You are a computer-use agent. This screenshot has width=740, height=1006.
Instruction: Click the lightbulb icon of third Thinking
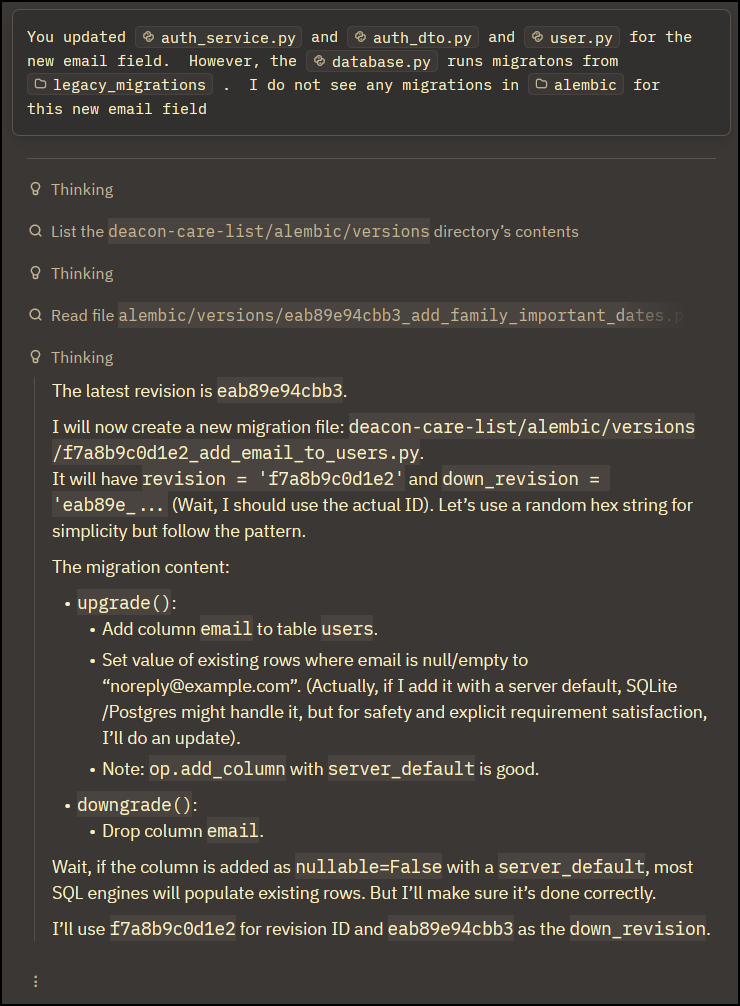click(36, 357)
